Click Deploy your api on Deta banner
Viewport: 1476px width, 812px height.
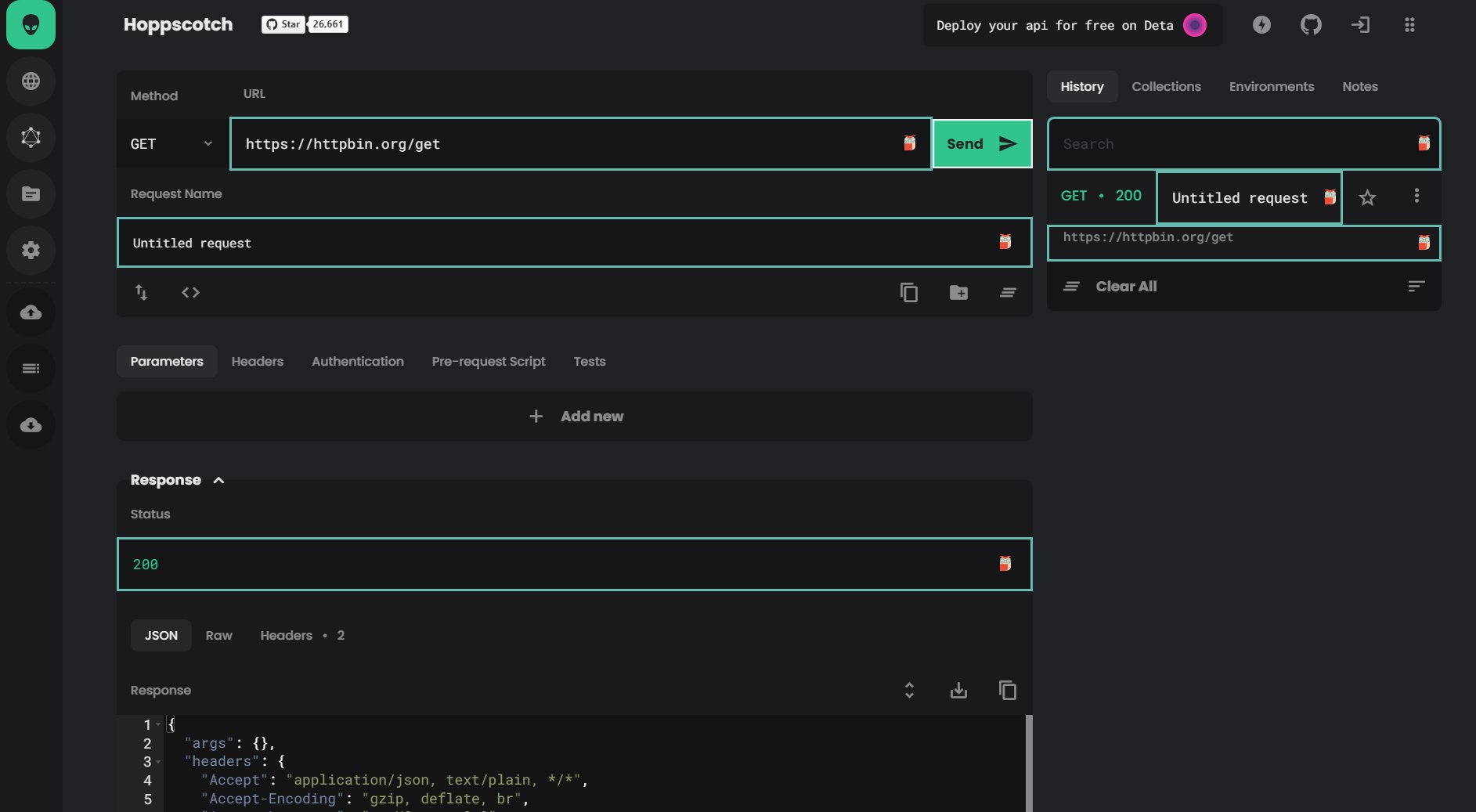tap(1072, 25)
